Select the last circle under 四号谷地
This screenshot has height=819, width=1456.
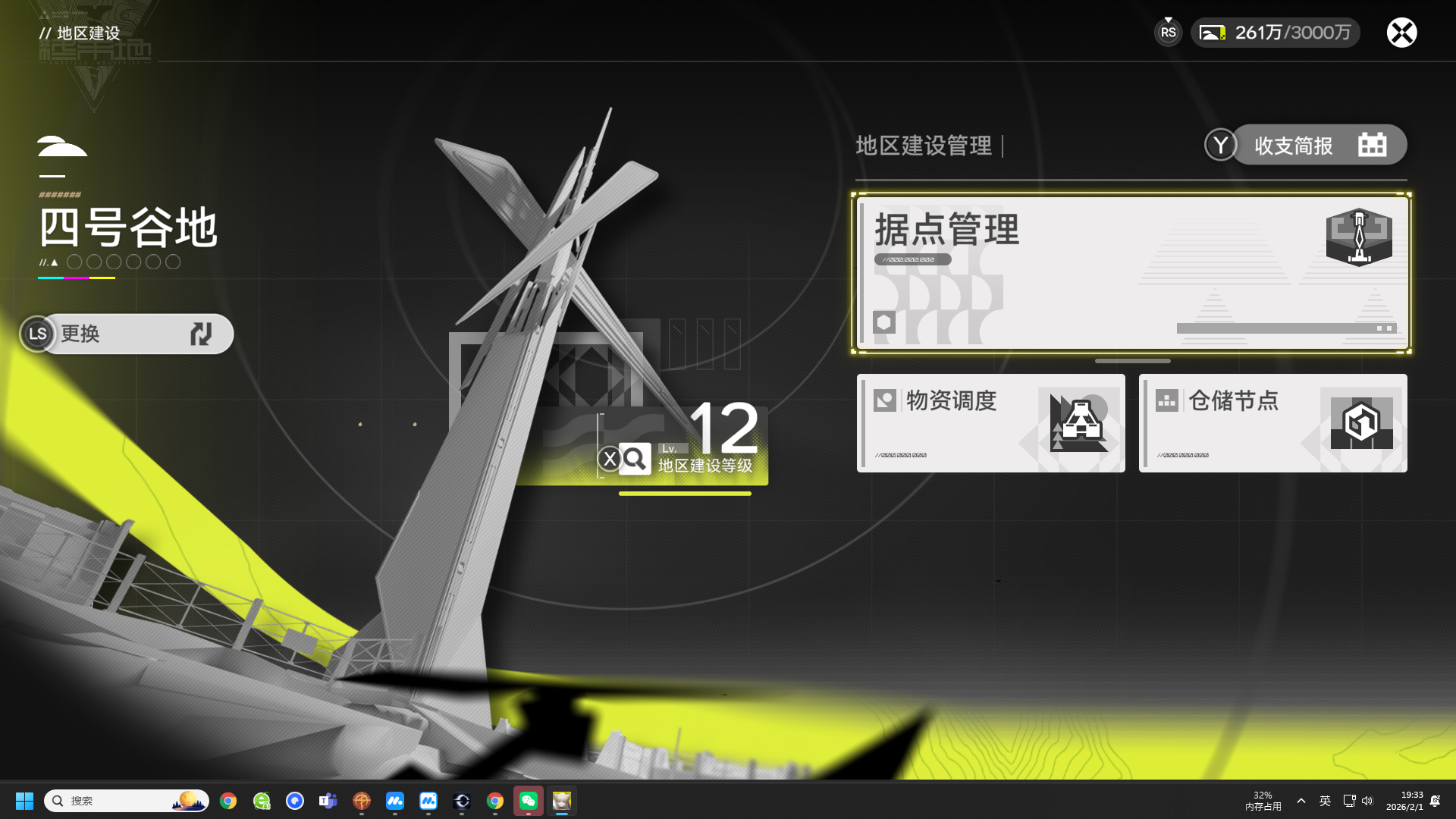173,262
